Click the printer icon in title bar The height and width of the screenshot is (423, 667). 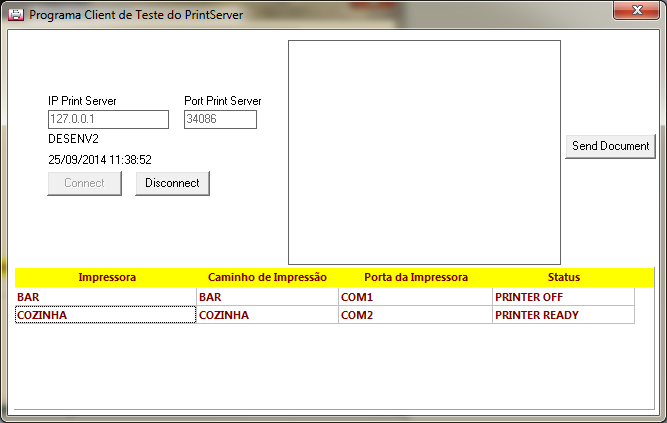tap(16, 15)
